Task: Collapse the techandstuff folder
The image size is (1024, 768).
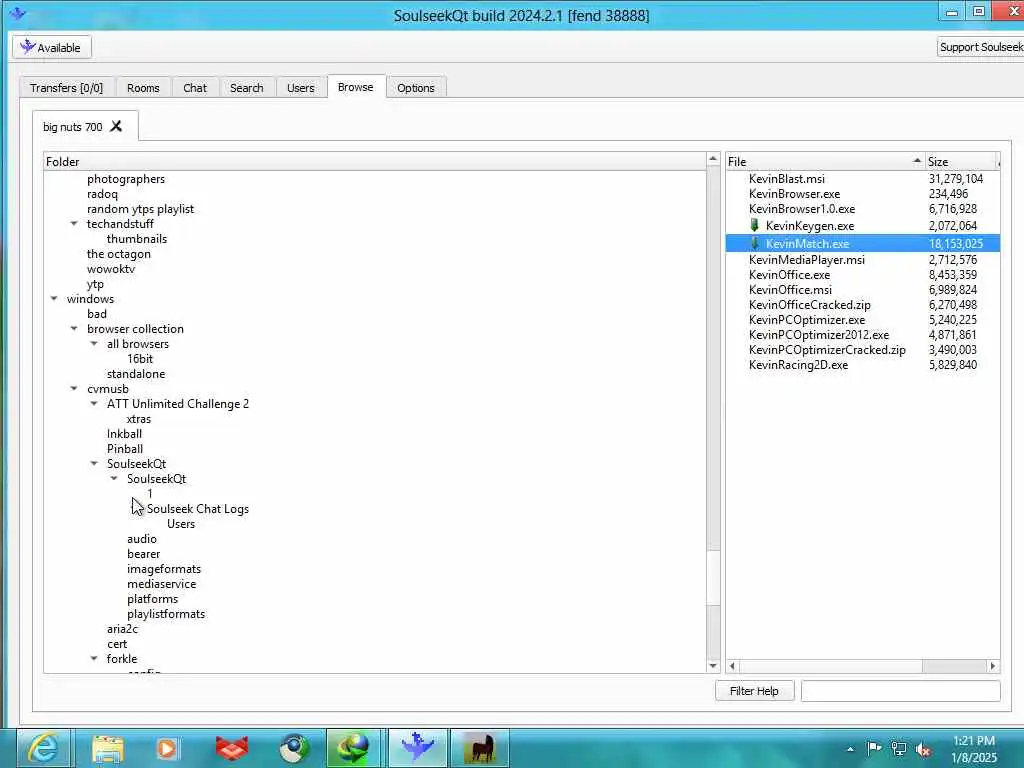Action: pos(74,224)
